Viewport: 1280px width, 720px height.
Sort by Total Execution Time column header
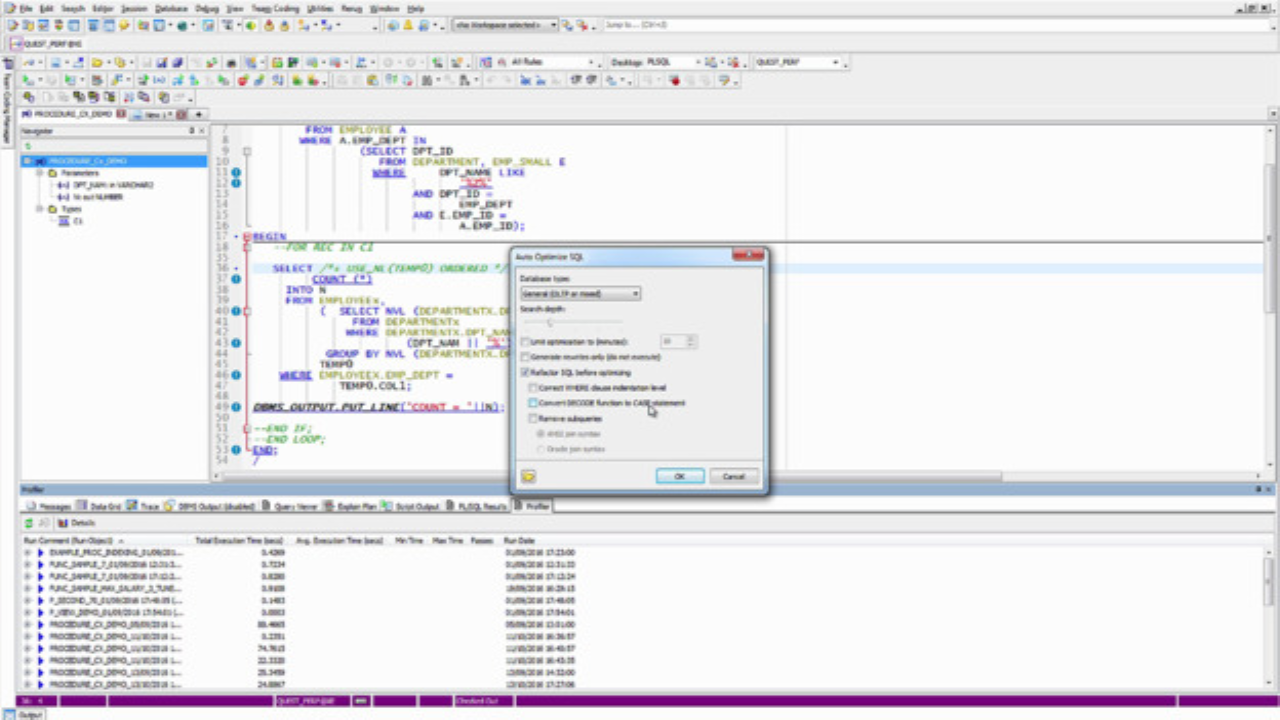(238, 540)
